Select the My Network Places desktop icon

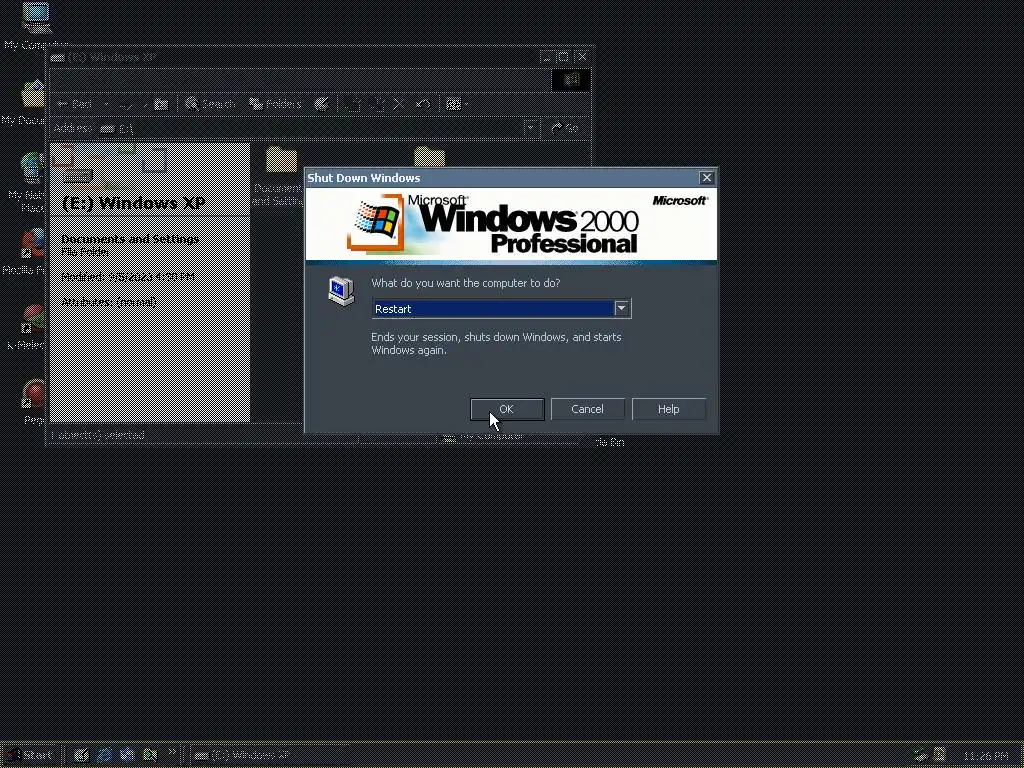33,168
